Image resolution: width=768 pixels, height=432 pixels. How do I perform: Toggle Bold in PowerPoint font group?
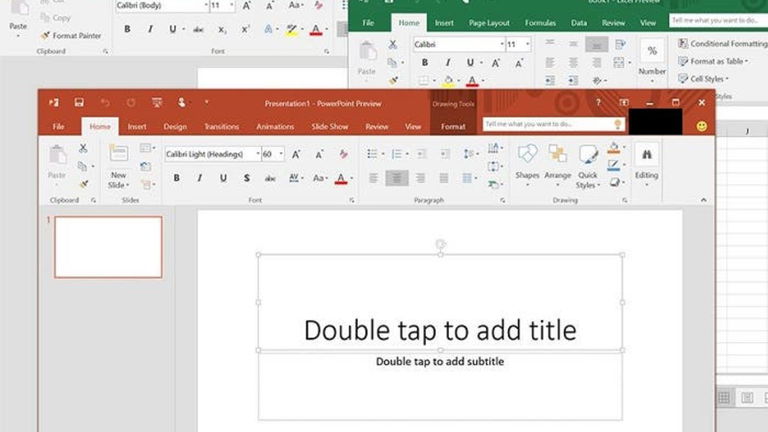(x=176, y=178)
